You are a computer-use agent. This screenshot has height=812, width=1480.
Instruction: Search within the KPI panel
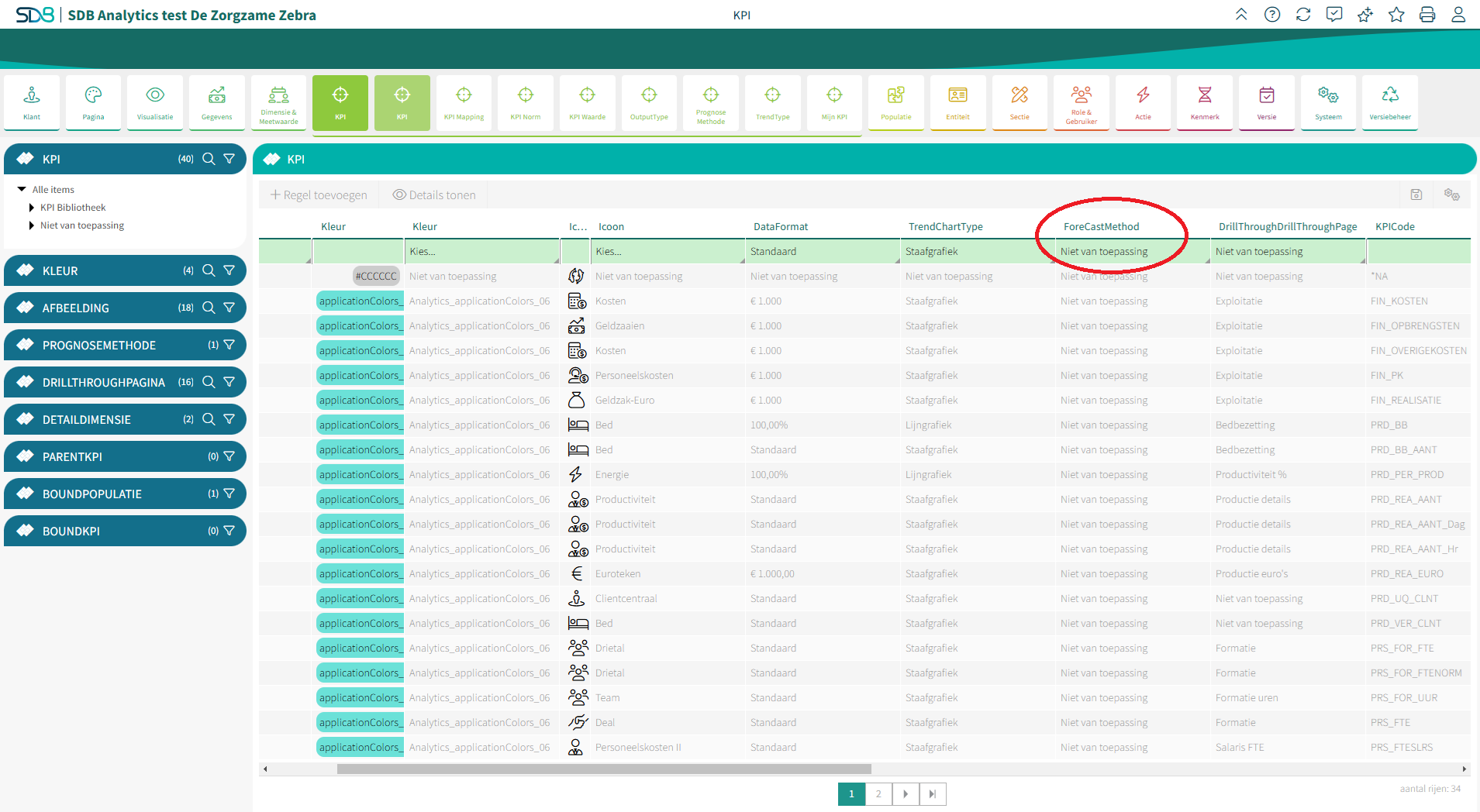[209, 159]
